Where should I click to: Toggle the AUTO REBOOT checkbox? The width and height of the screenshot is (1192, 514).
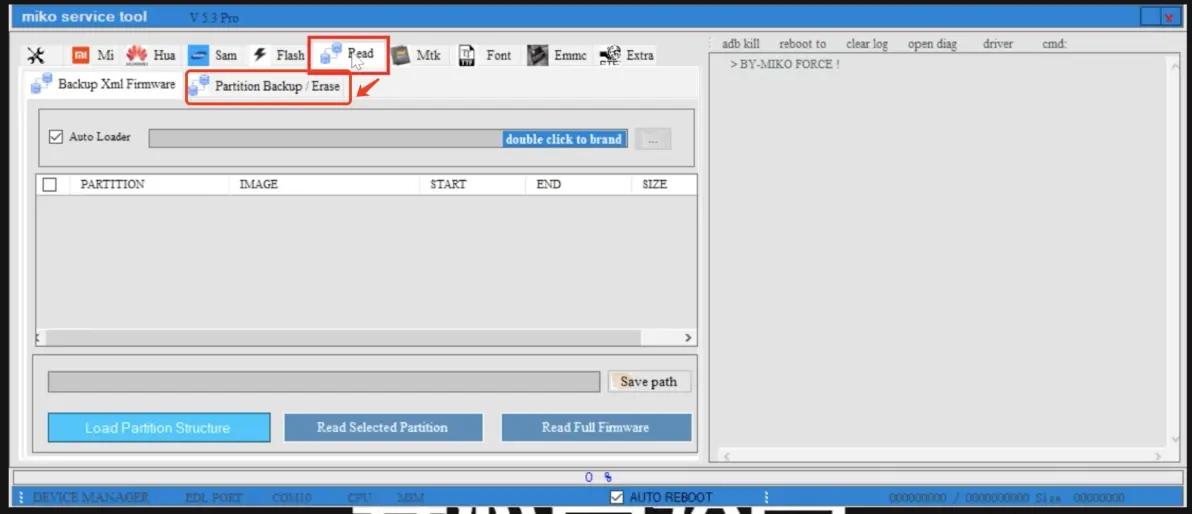(x=617, y=497)
